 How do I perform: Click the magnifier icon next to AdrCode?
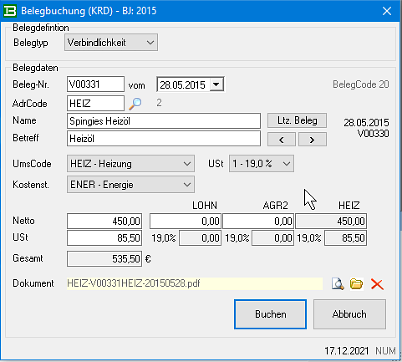pos(135,104)
